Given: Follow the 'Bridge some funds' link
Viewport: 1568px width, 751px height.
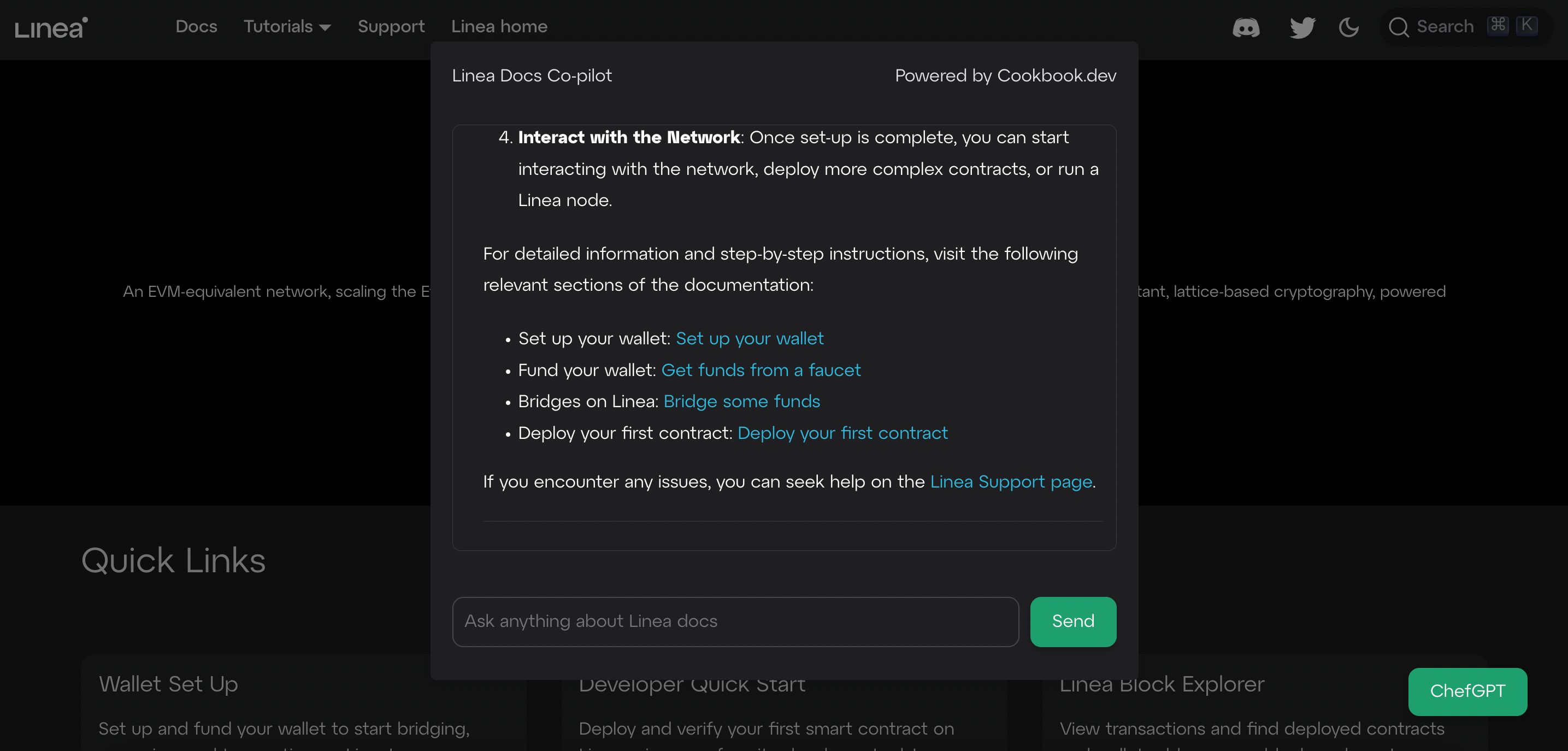Looking at the screenshot, I should (741, 401).
